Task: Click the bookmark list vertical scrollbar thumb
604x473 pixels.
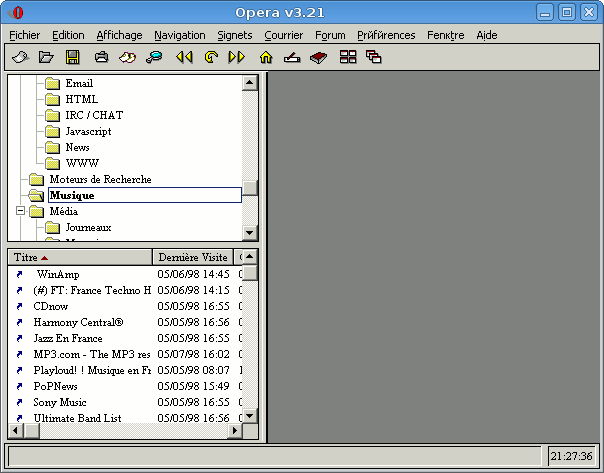Action: 250,273
